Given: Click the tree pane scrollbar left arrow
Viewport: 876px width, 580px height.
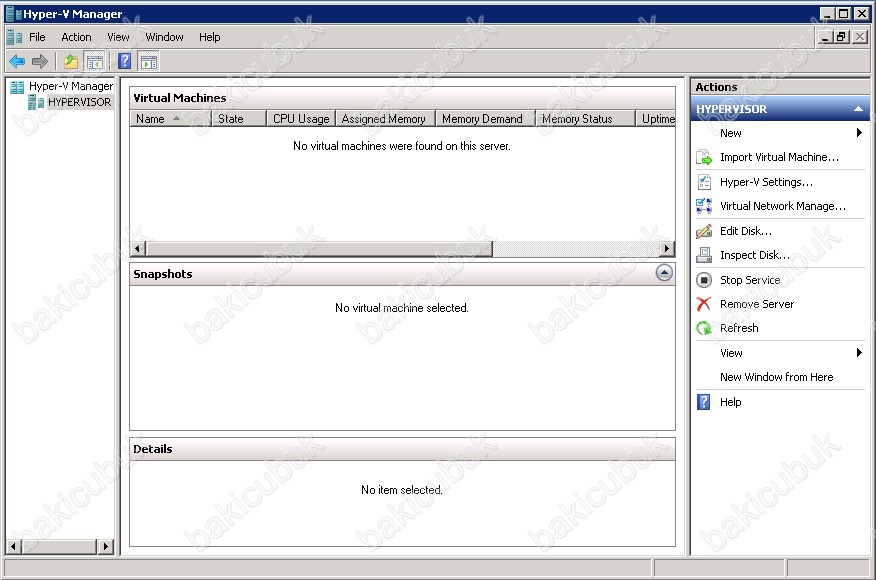Looking at the screenshot, I should pyautogui.click(x=14, y=546).
